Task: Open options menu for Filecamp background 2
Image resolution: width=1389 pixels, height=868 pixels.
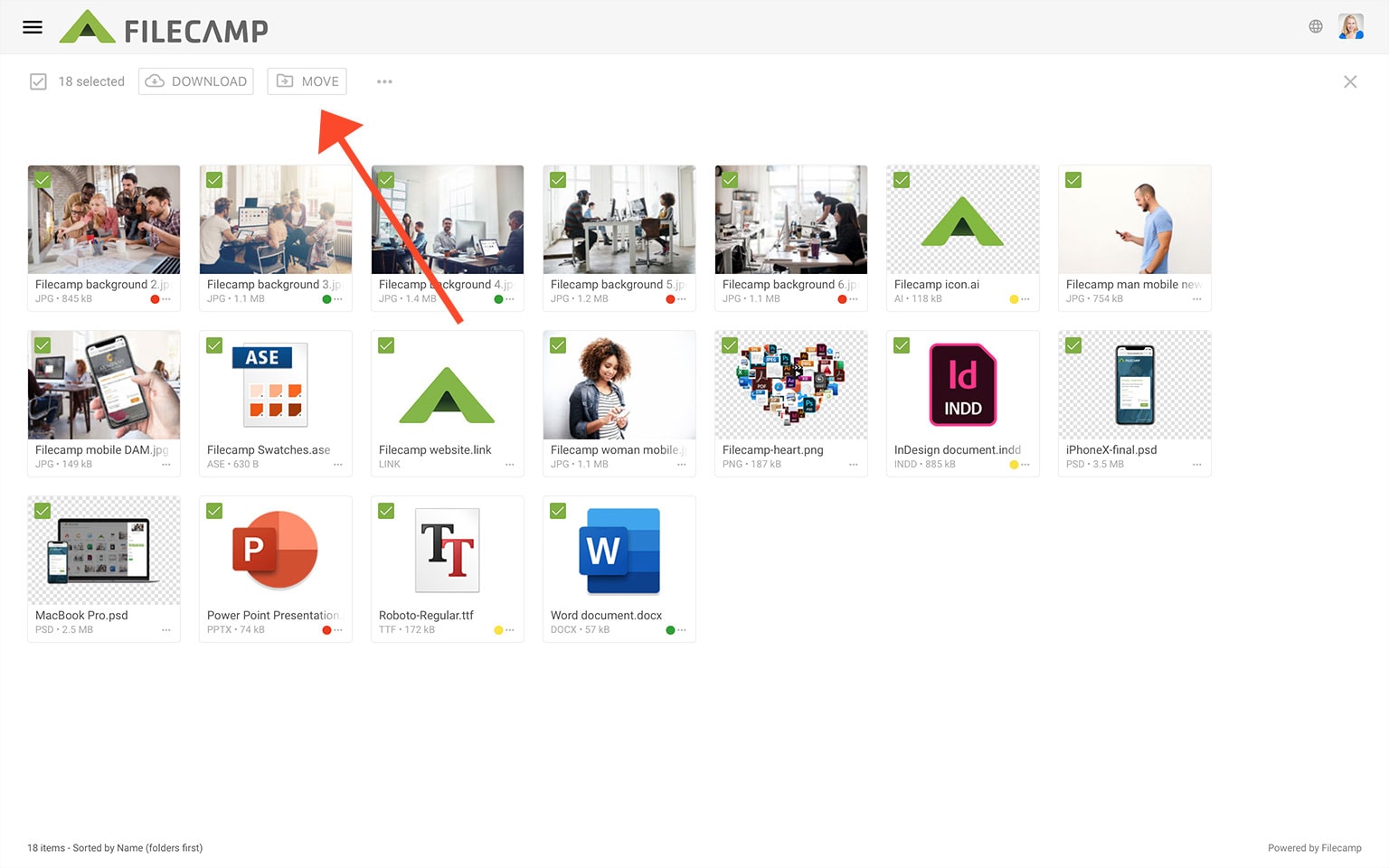Action: [x=166, y=299]
